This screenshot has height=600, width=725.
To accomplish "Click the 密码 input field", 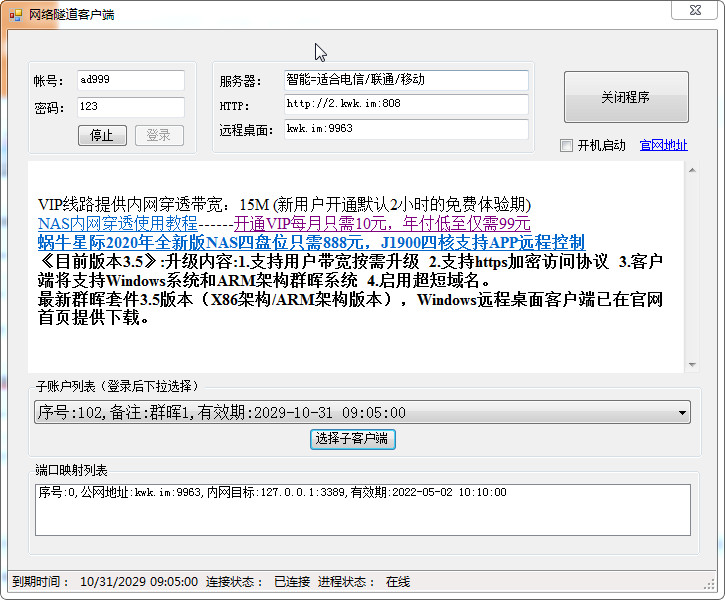I will click(x=130, y=107).
